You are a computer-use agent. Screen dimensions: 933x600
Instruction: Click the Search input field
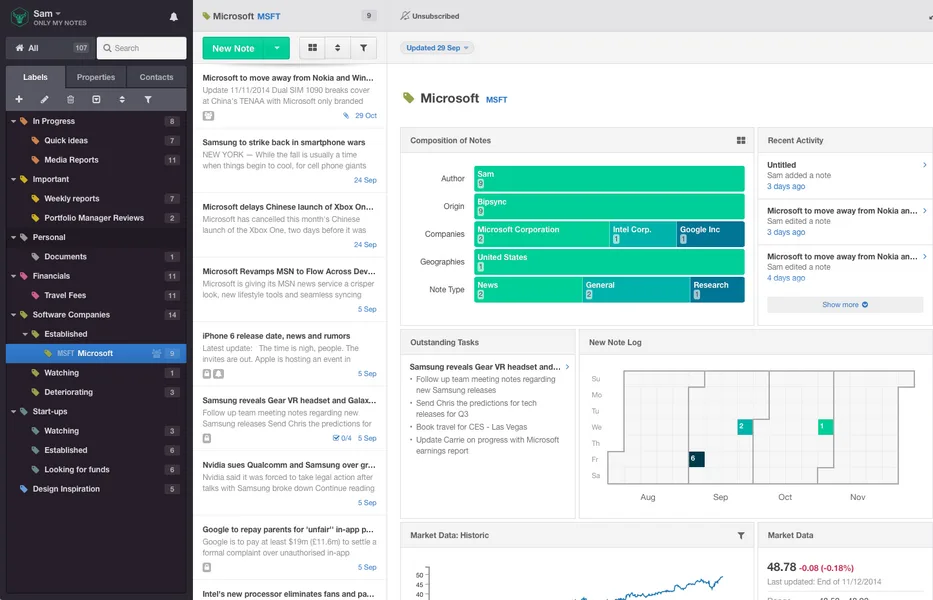tap(142, 48)
